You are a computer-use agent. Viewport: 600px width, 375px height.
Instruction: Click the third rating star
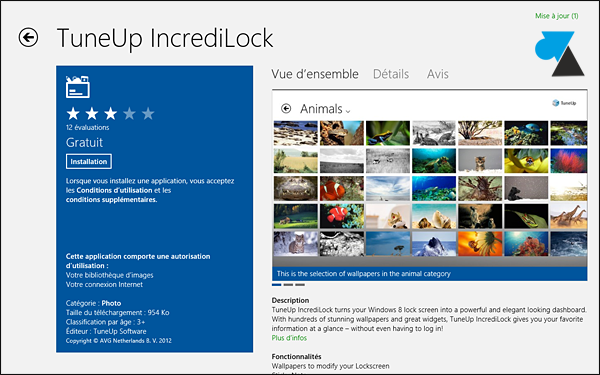tap(111, 113)
